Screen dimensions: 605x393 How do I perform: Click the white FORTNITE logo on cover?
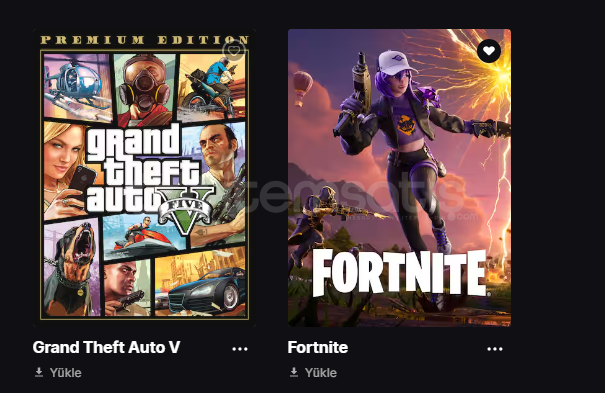point(399,272)
